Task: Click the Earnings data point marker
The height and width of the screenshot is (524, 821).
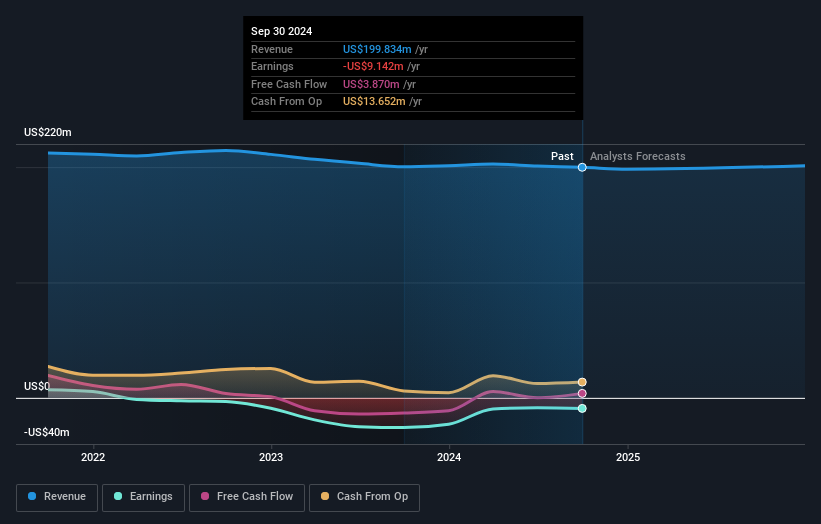Action: pyautogui.click(x=582, y=408)
